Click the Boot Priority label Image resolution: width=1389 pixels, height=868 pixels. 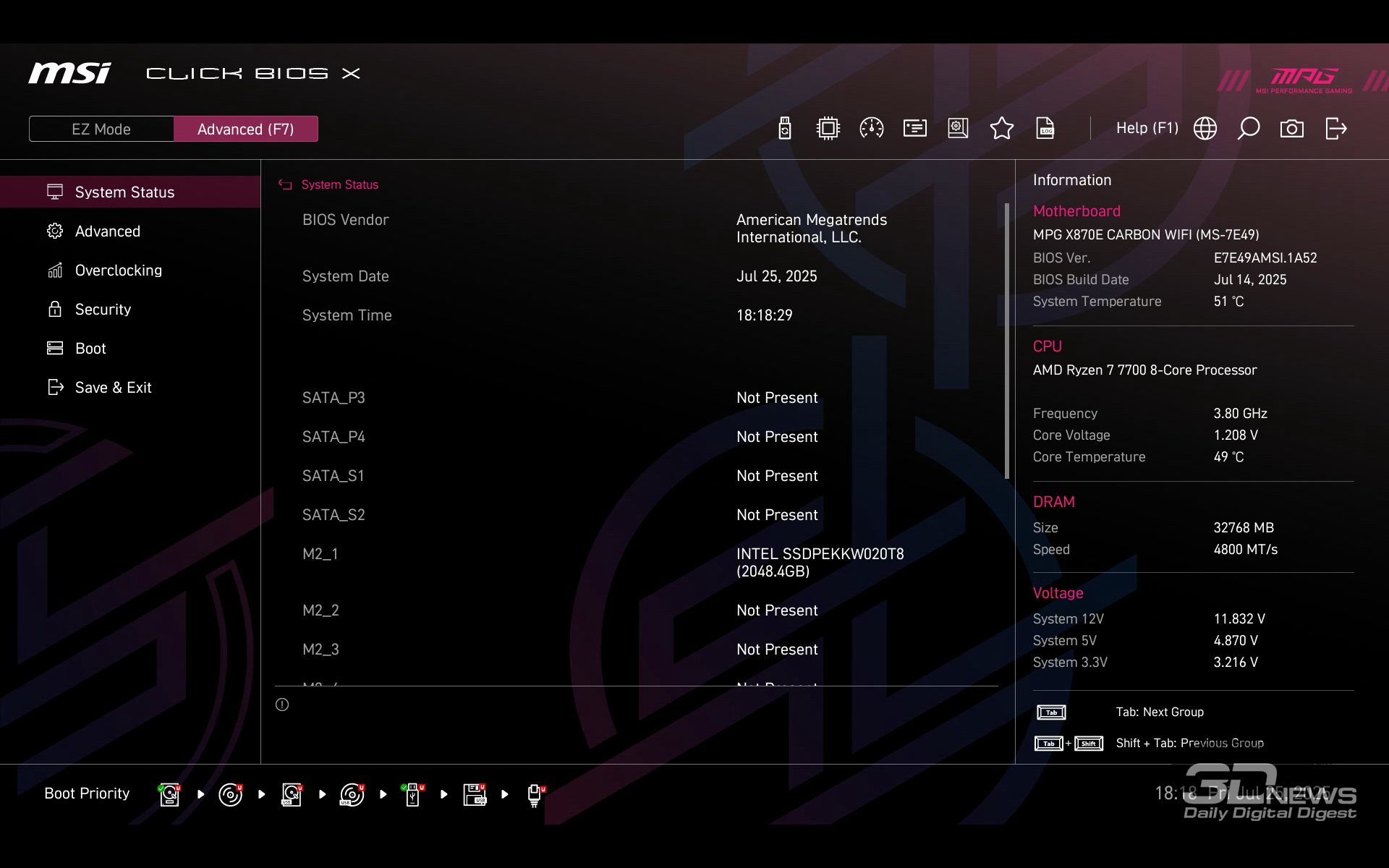pyautogui.click(x=87, y=793)
